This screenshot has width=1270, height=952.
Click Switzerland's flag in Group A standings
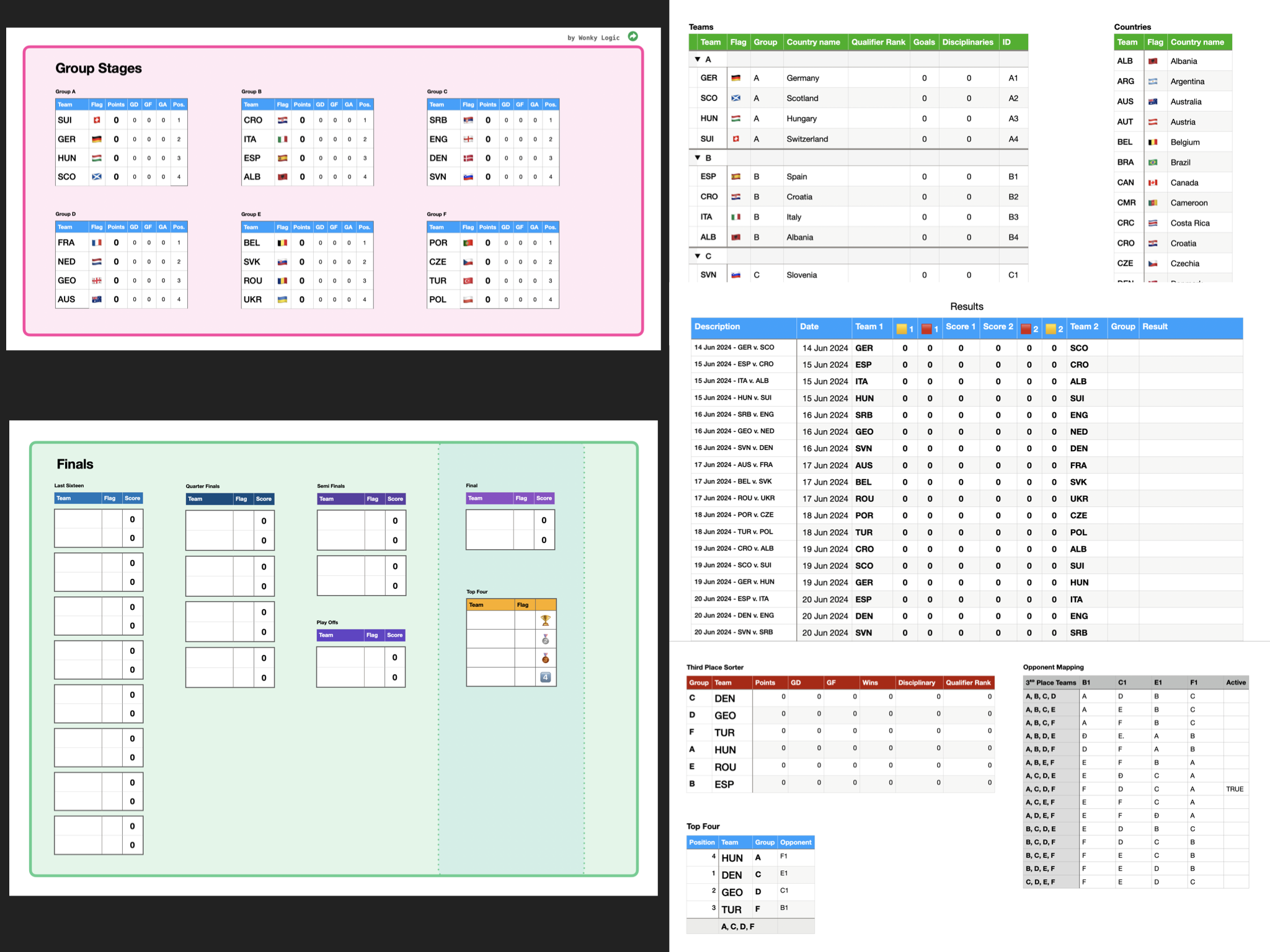tap(97, 120)
